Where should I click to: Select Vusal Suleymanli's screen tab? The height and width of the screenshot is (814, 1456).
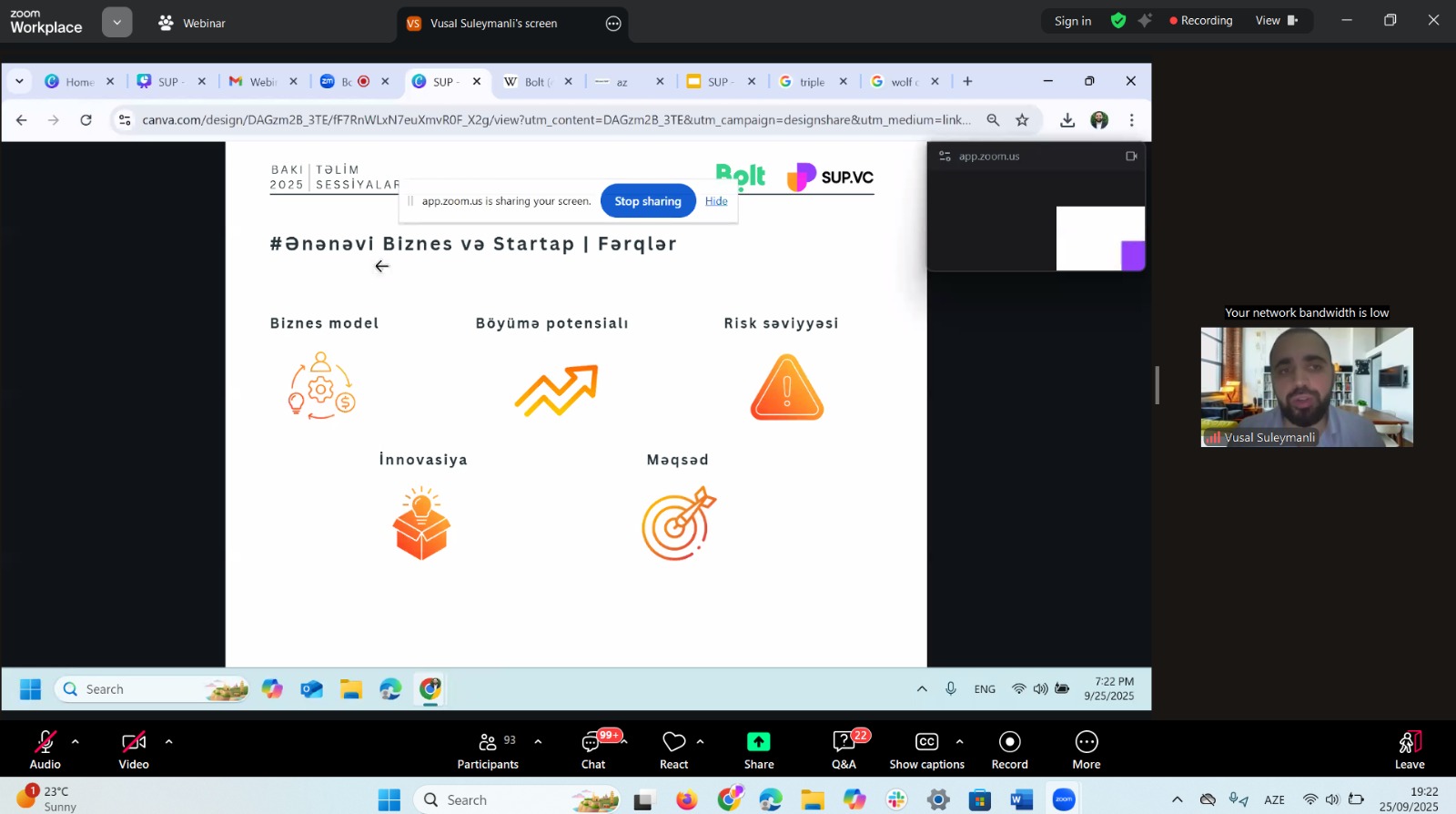tap(493, 24)
